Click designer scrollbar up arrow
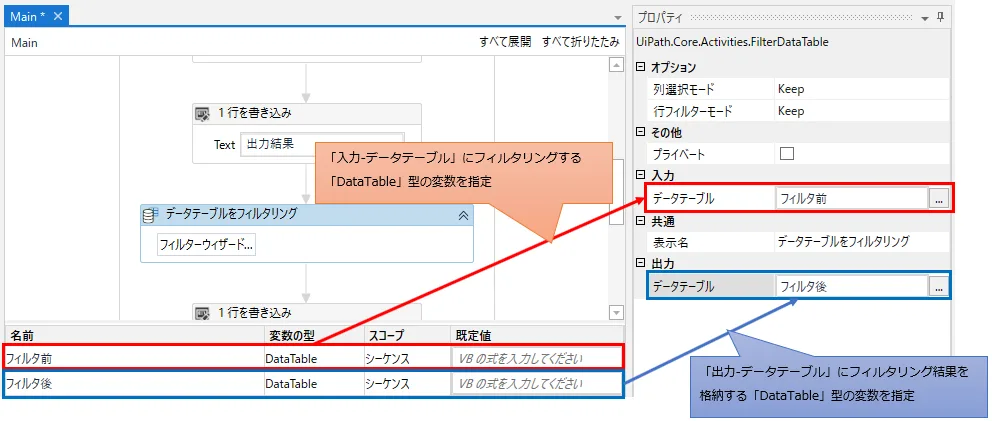 (616, 65)
